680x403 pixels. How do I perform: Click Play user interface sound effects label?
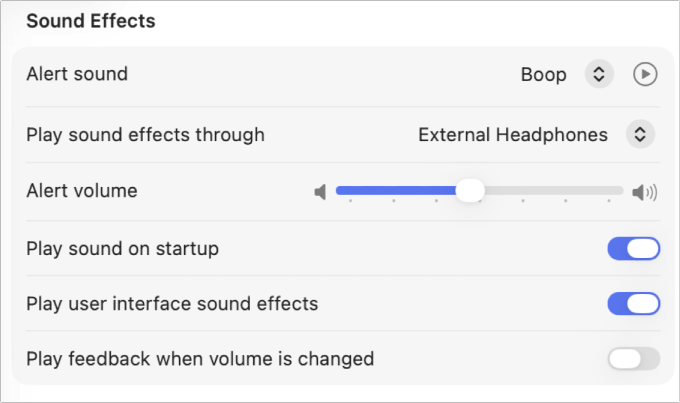(172, 303)
